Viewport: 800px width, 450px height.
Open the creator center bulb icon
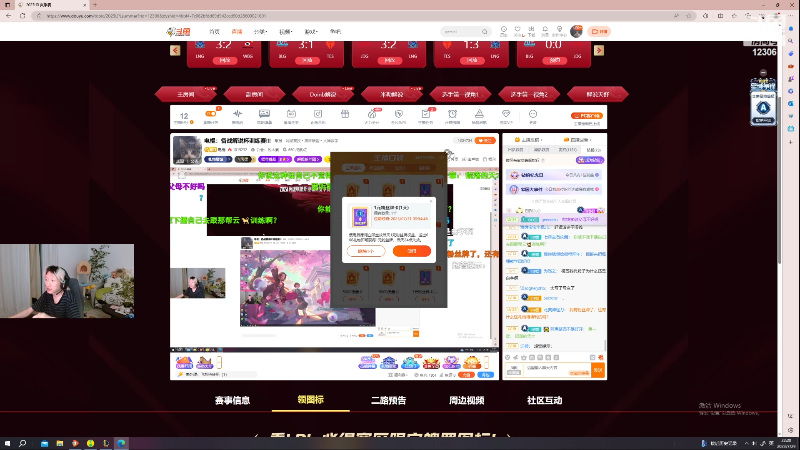pyautogui.click(x=559, y=31)
